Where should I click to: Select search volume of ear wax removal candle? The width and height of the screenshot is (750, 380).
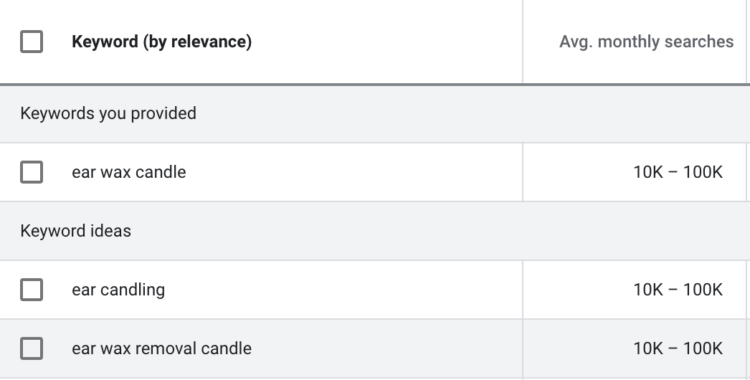(678, 348)
